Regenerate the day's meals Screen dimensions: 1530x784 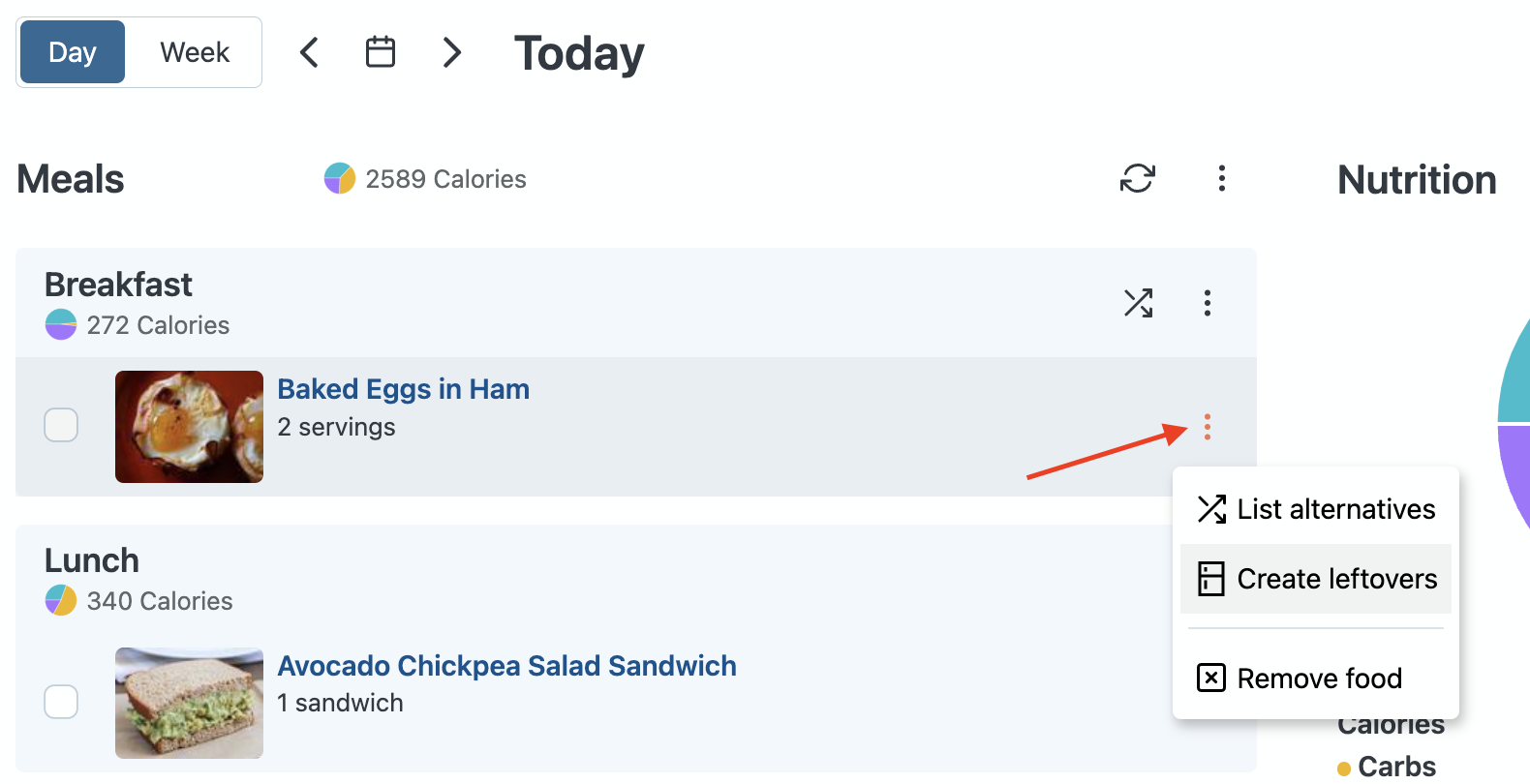tap(1138, 178)
